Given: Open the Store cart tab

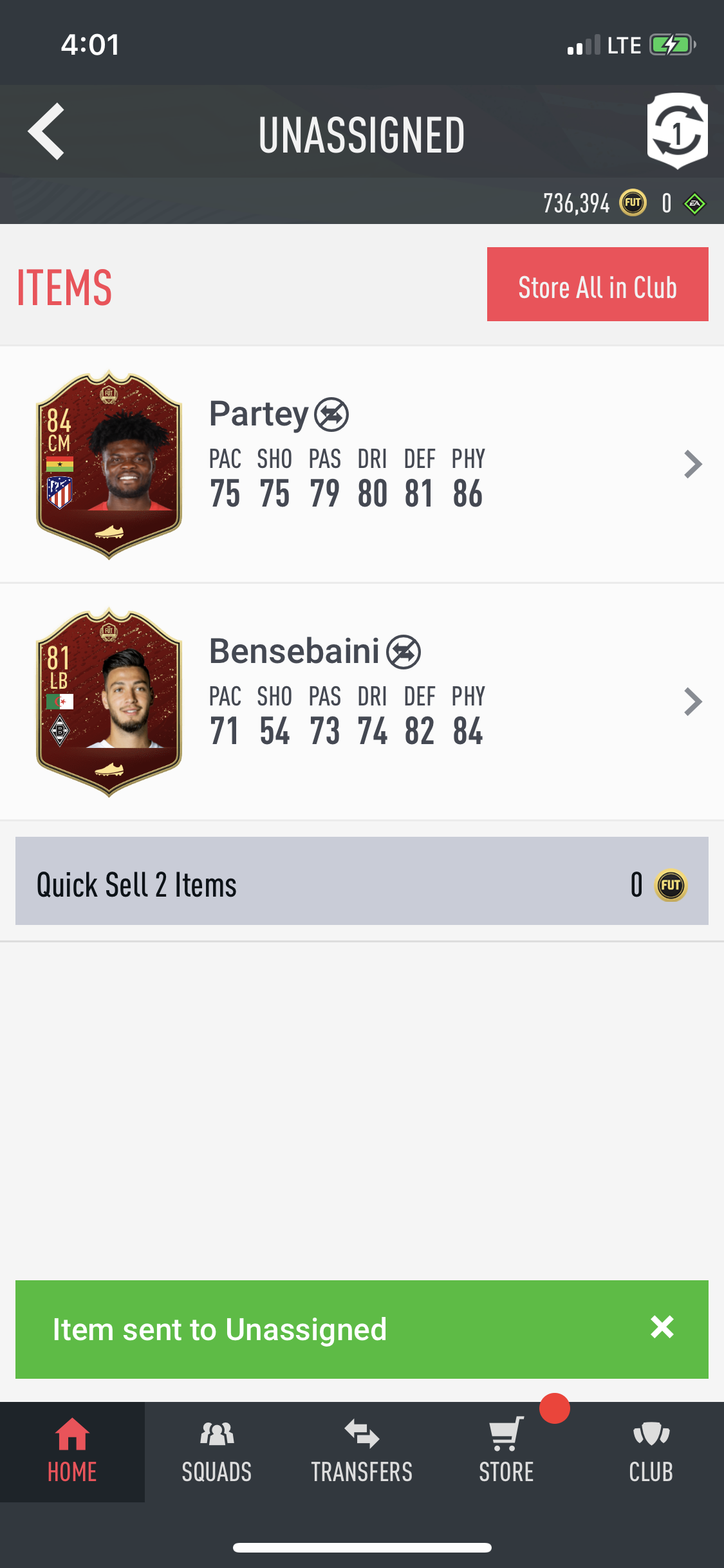Looking at the screenshot, I should (506, 1452).
